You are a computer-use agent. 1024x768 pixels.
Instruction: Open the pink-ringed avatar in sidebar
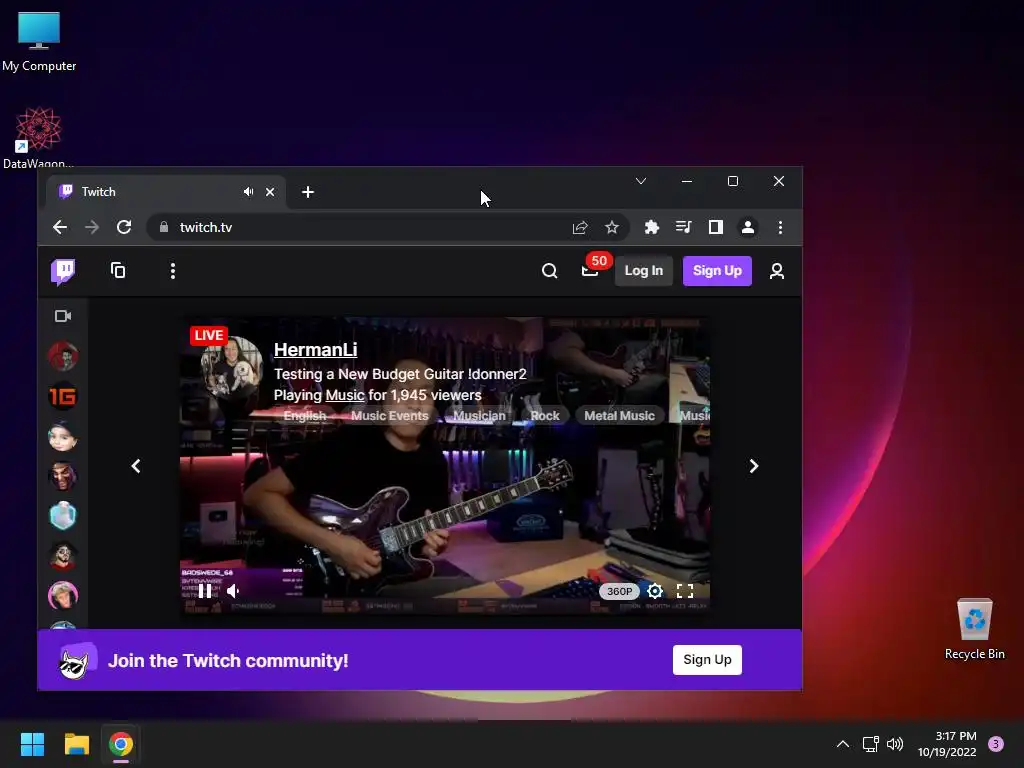(x=63, y=595)
